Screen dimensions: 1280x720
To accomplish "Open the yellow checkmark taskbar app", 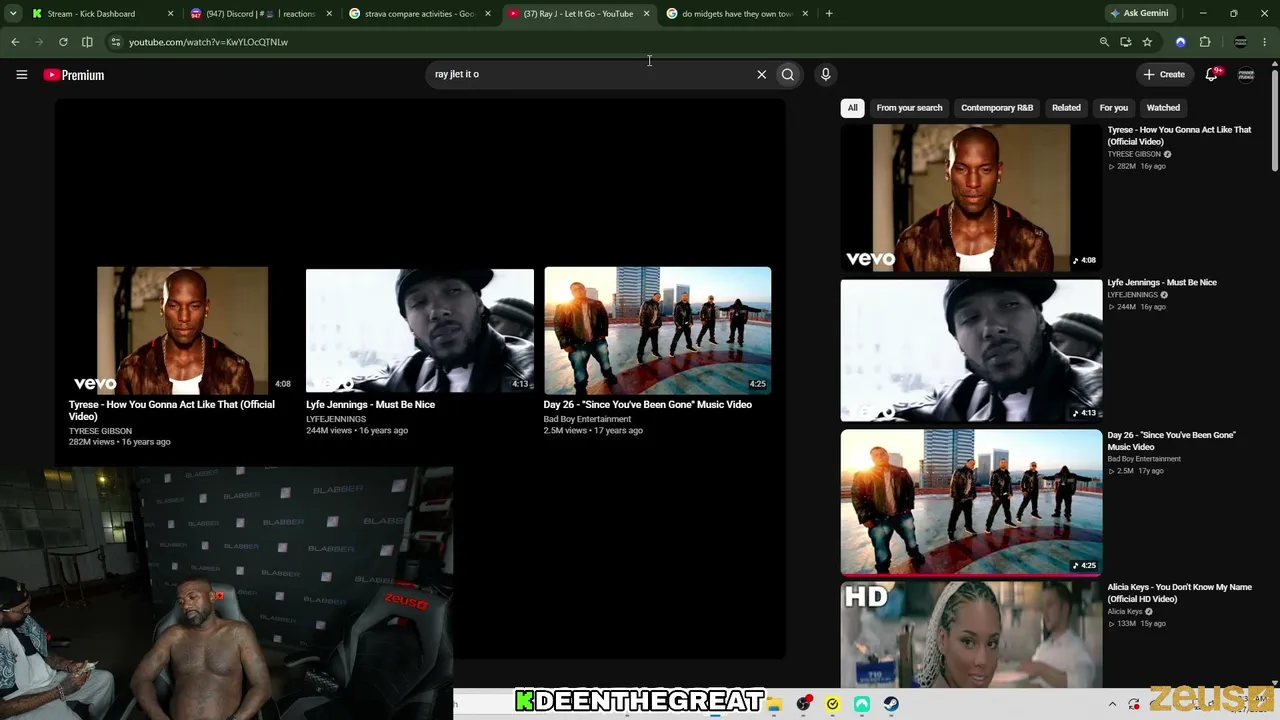I will (832, 704).
